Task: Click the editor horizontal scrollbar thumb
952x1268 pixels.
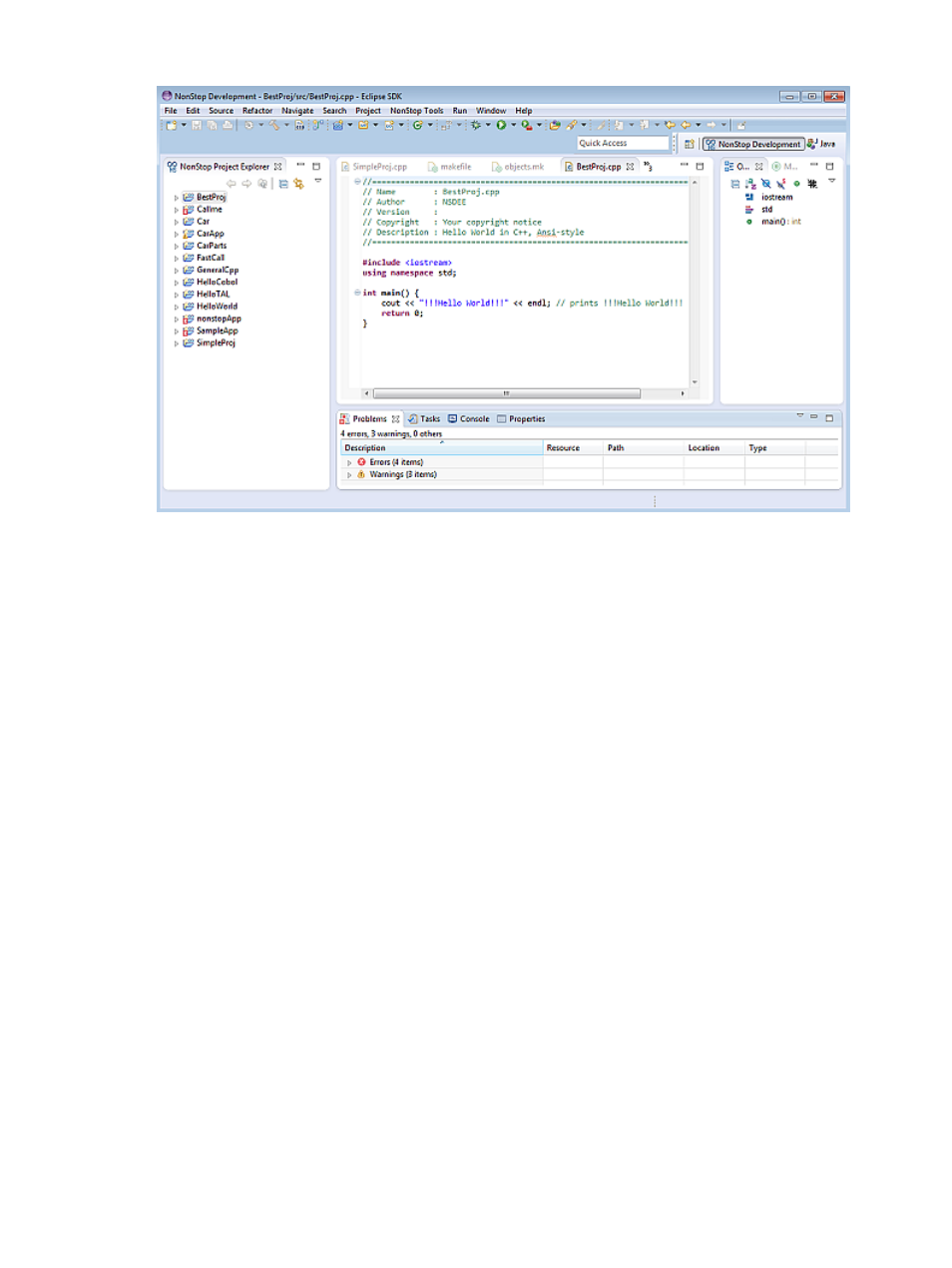Action: coord(506,393)
